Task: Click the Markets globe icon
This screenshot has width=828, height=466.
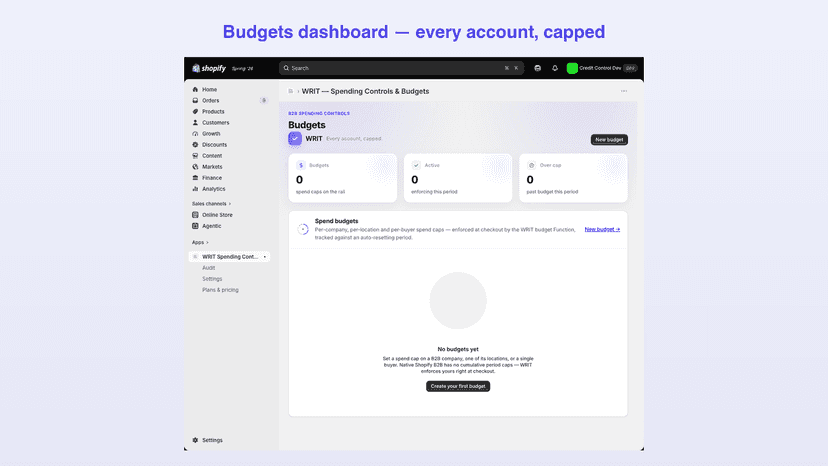Action: 195,167
